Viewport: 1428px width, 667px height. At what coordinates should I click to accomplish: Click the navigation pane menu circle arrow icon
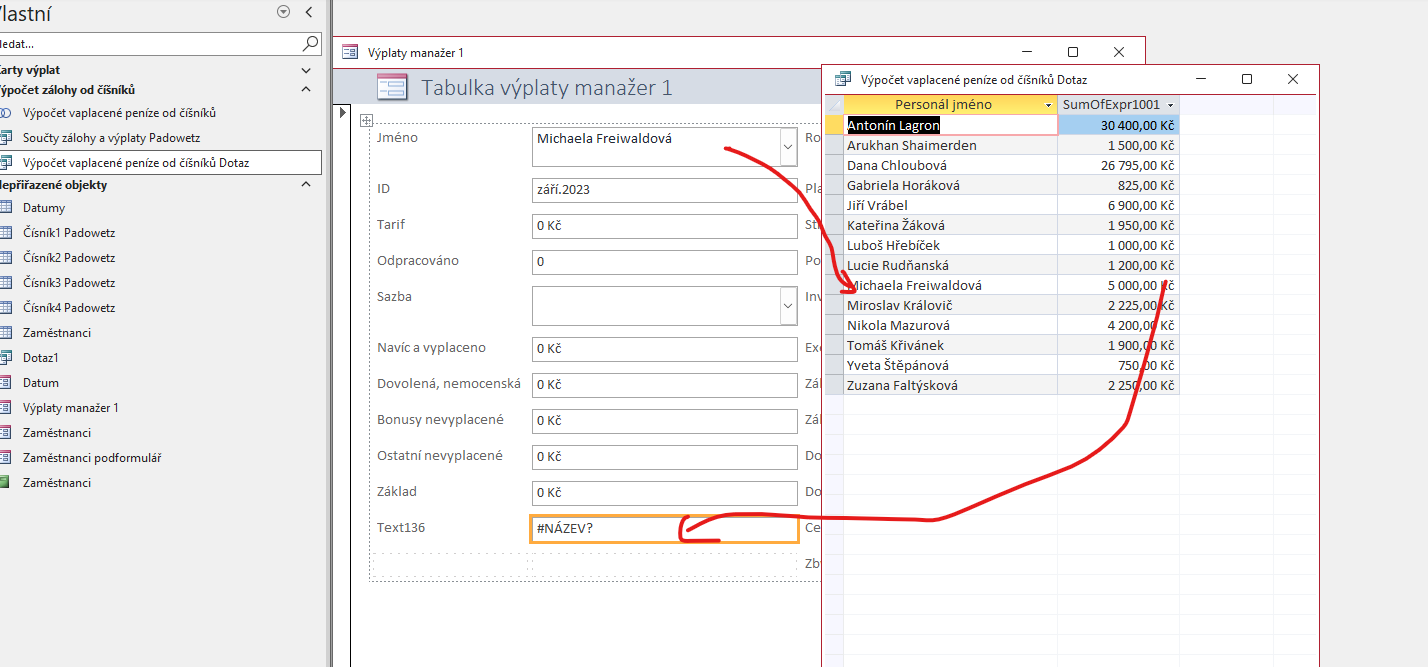[x=283, y=12]
